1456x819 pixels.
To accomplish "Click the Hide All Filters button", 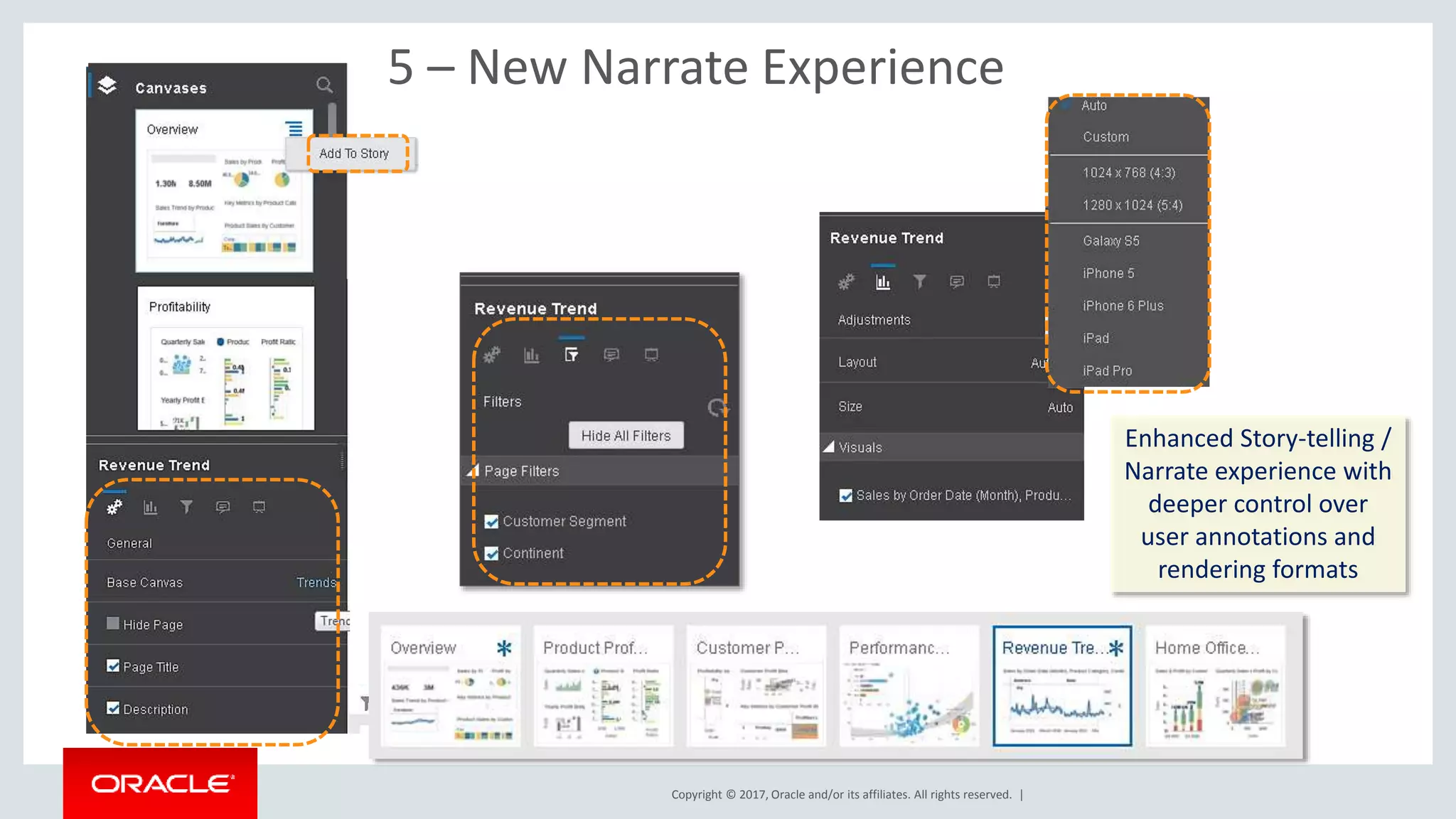I will pyautogui.click(x=626, y=436).
